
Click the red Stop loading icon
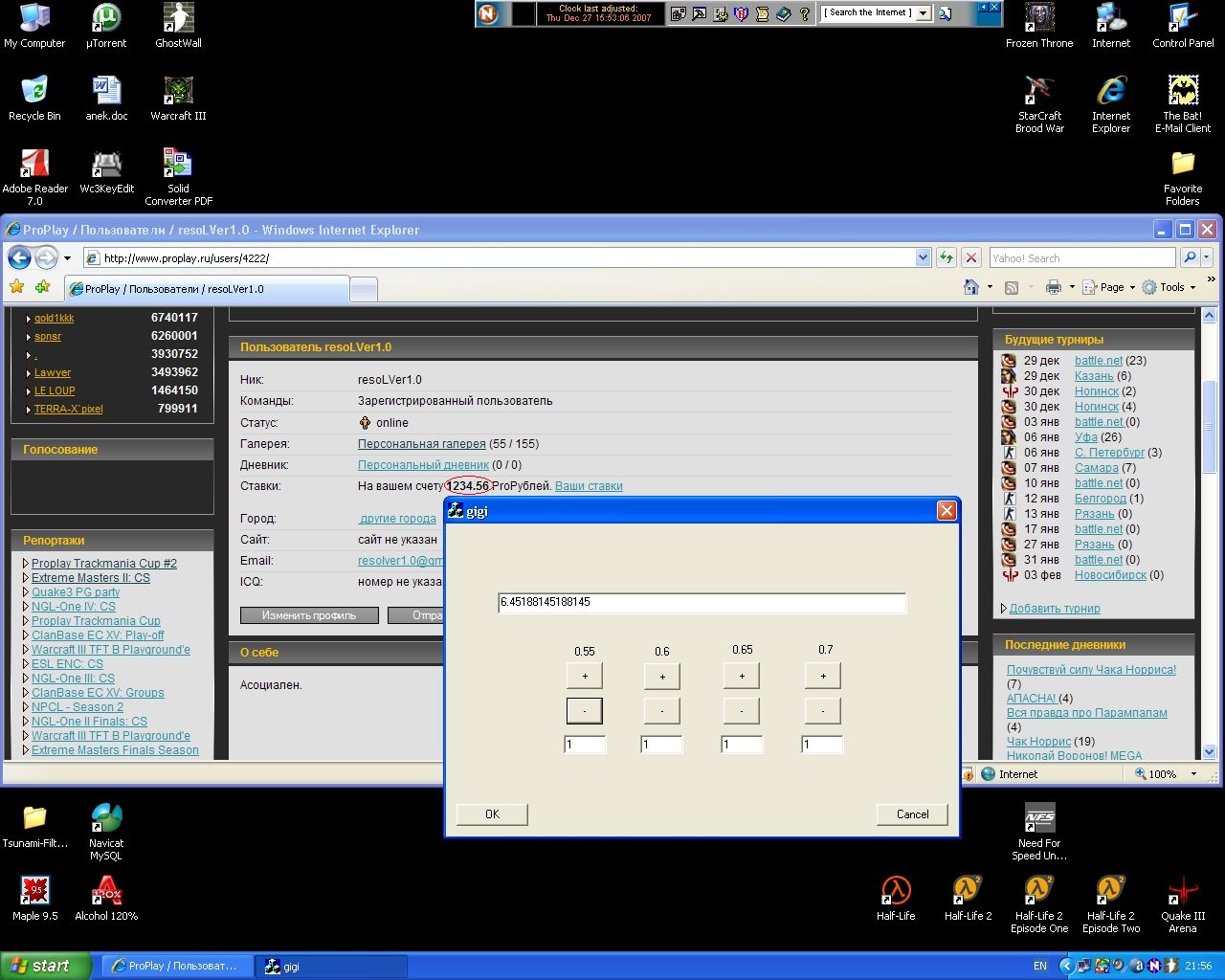pyautogui.click(x=971, y=257)
